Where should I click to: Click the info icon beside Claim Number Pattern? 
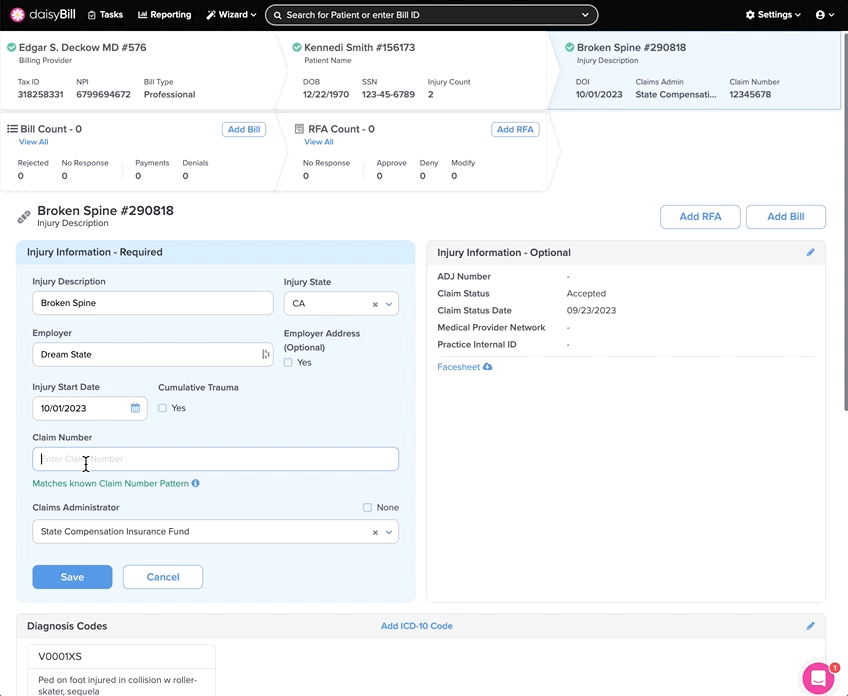point(196,484)
